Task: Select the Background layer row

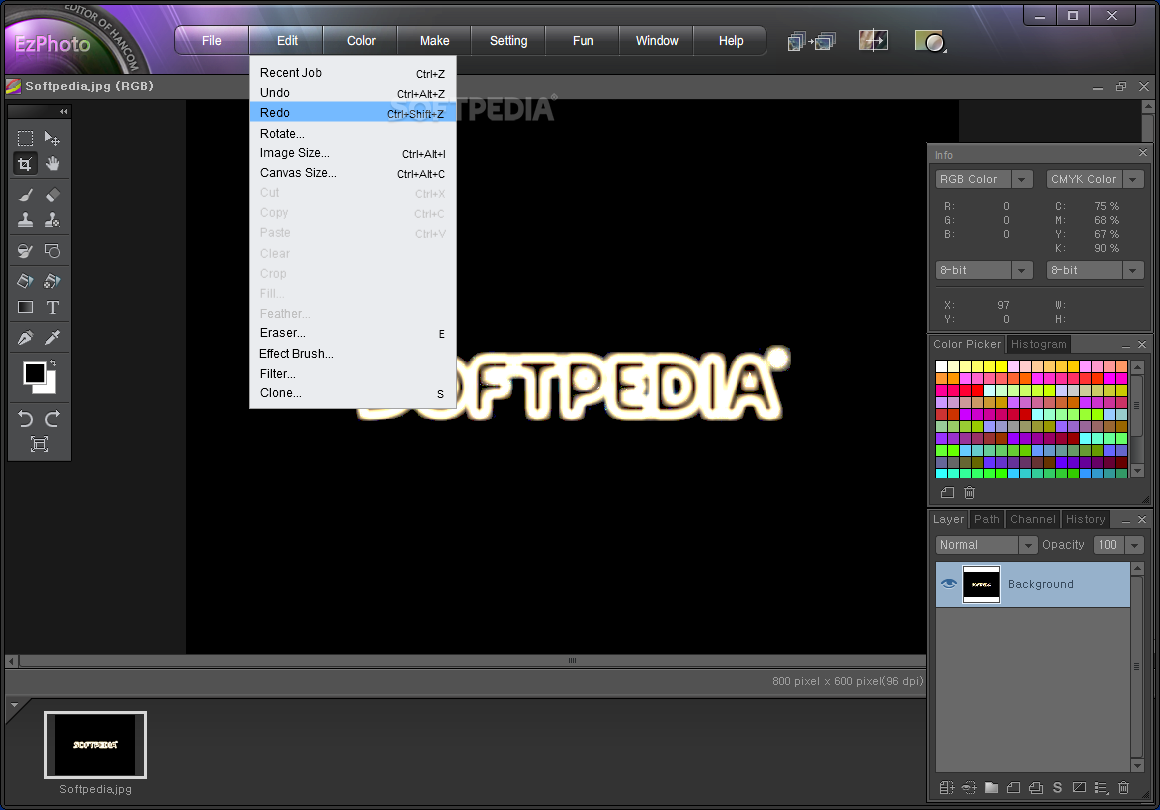Action: (1033, 584)
